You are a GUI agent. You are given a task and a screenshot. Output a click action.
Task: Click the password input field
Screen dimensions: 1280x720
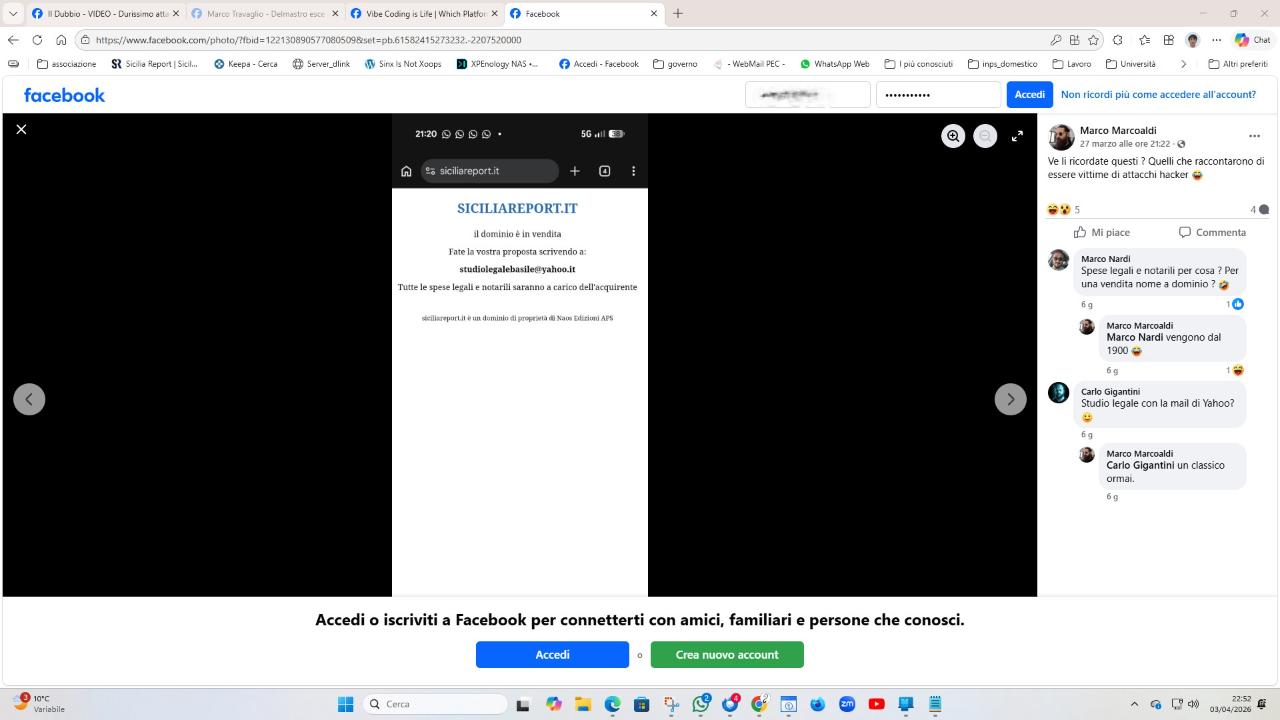[938, 95]
